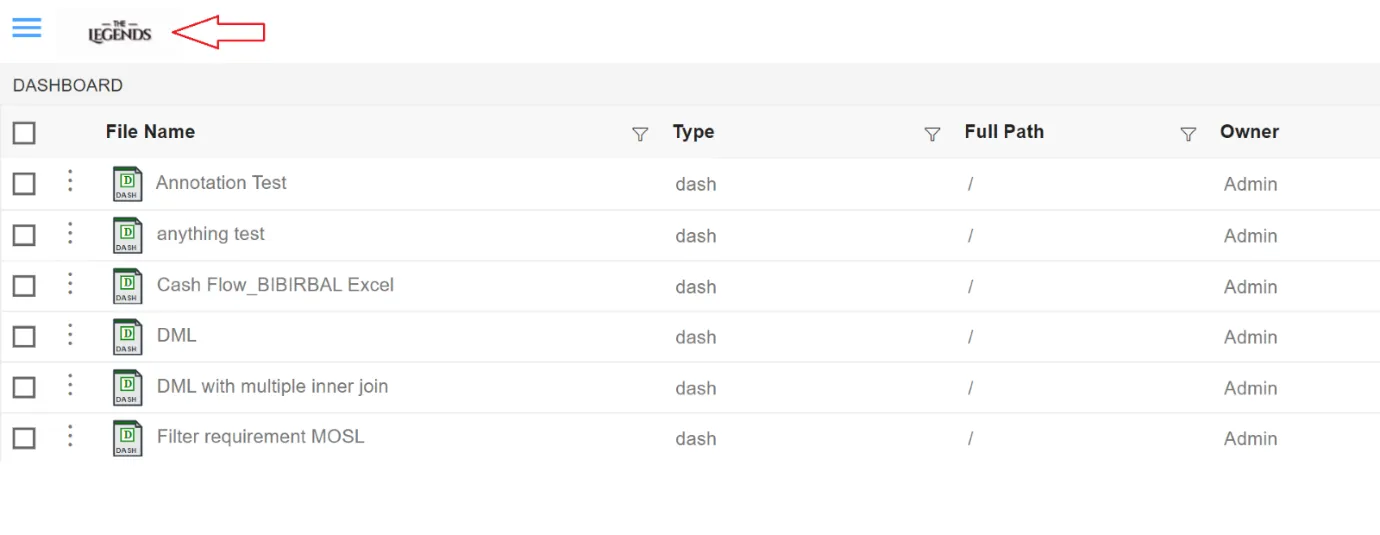This screenshot has height=535, width=1380.
Task: Open three-dot options for DML row
Action: click(70, 334)
